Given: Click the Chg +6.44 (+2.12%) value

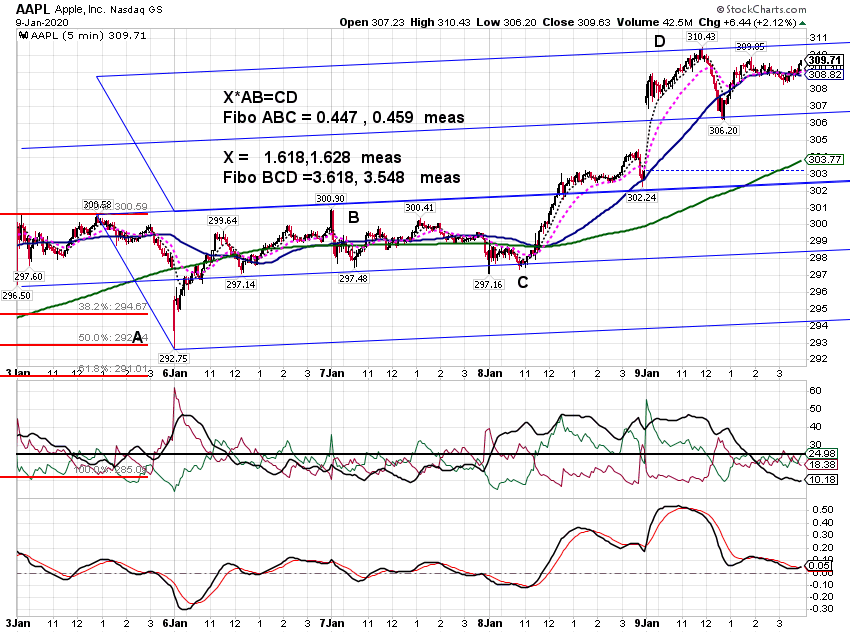Looking at the screenshot, I should 747,22.
